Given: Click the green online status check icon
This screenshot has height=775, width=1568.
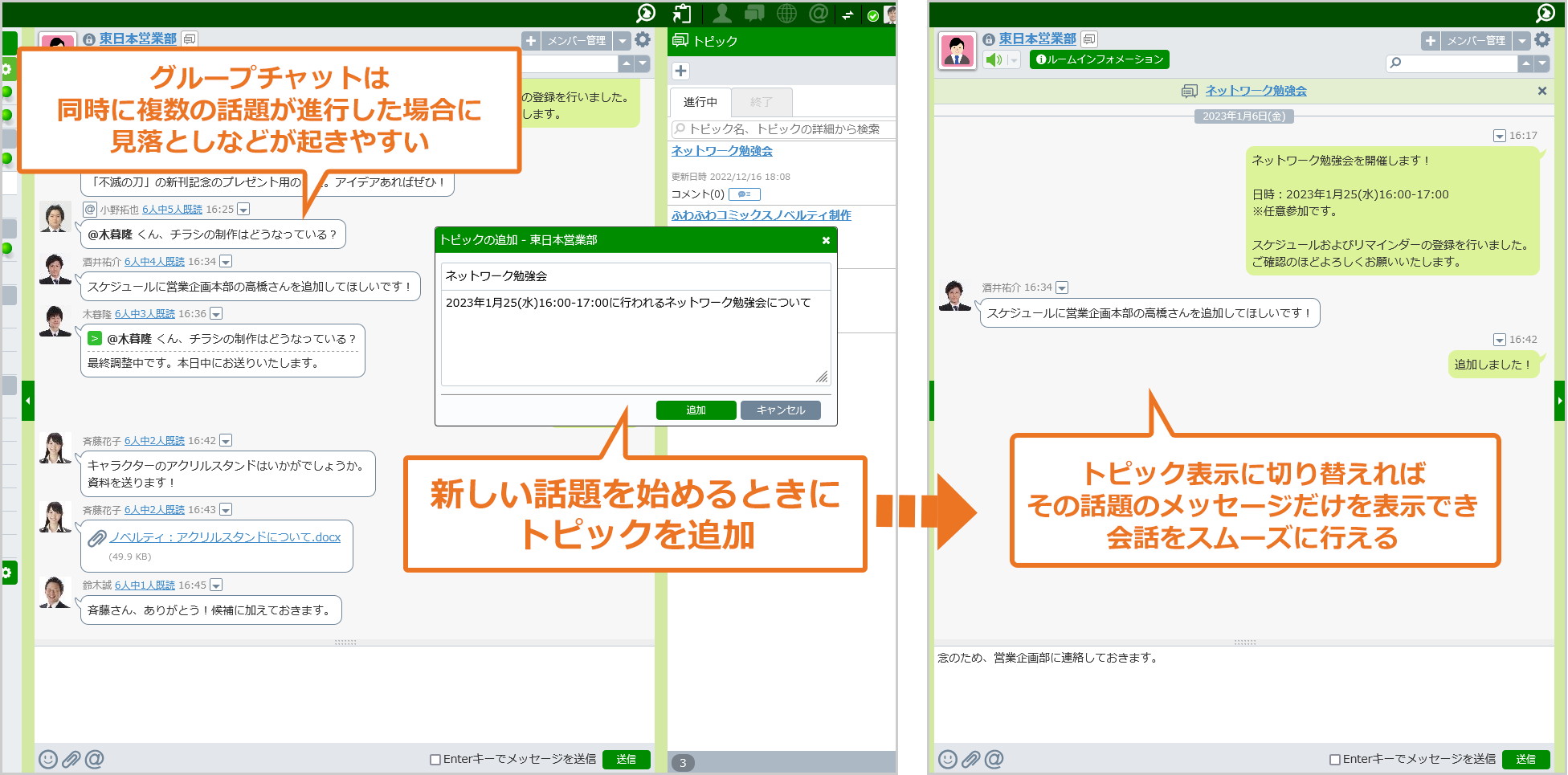Looking at the screenshot, I should point(873,15).
